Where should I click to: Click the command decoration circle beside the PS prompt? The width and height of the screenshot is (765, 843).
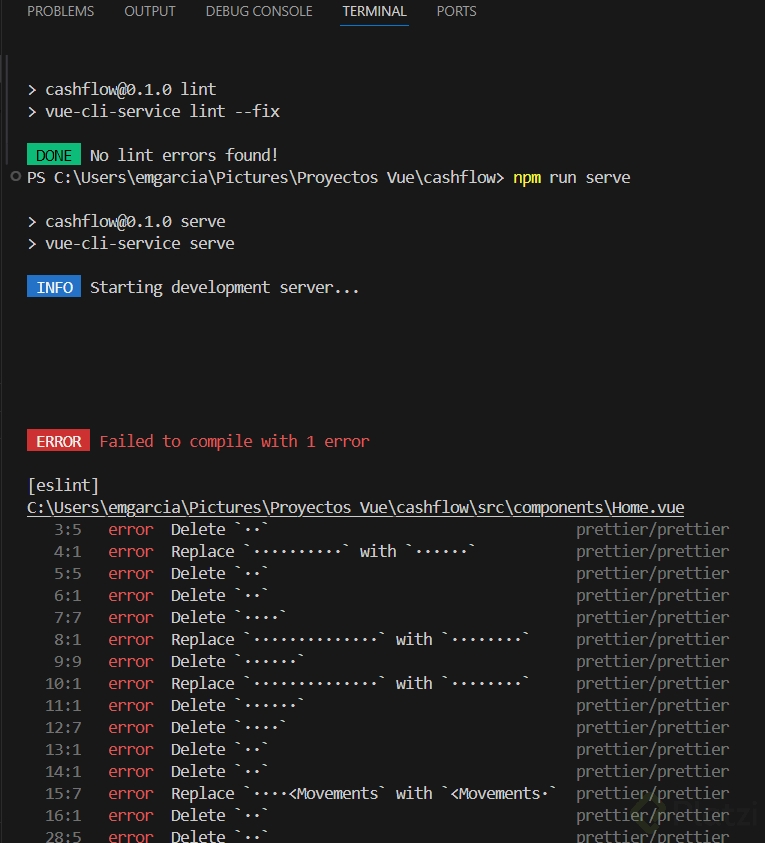[x=15, y=177]
